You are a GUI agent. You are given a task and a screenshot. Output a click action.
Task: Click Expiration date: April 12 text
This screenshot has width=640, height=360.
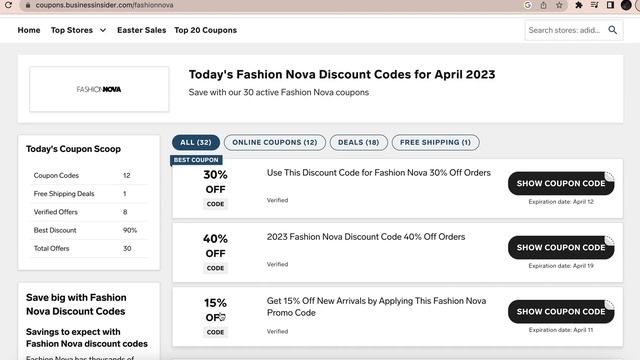pyautogui.click(x=561, y=202)
